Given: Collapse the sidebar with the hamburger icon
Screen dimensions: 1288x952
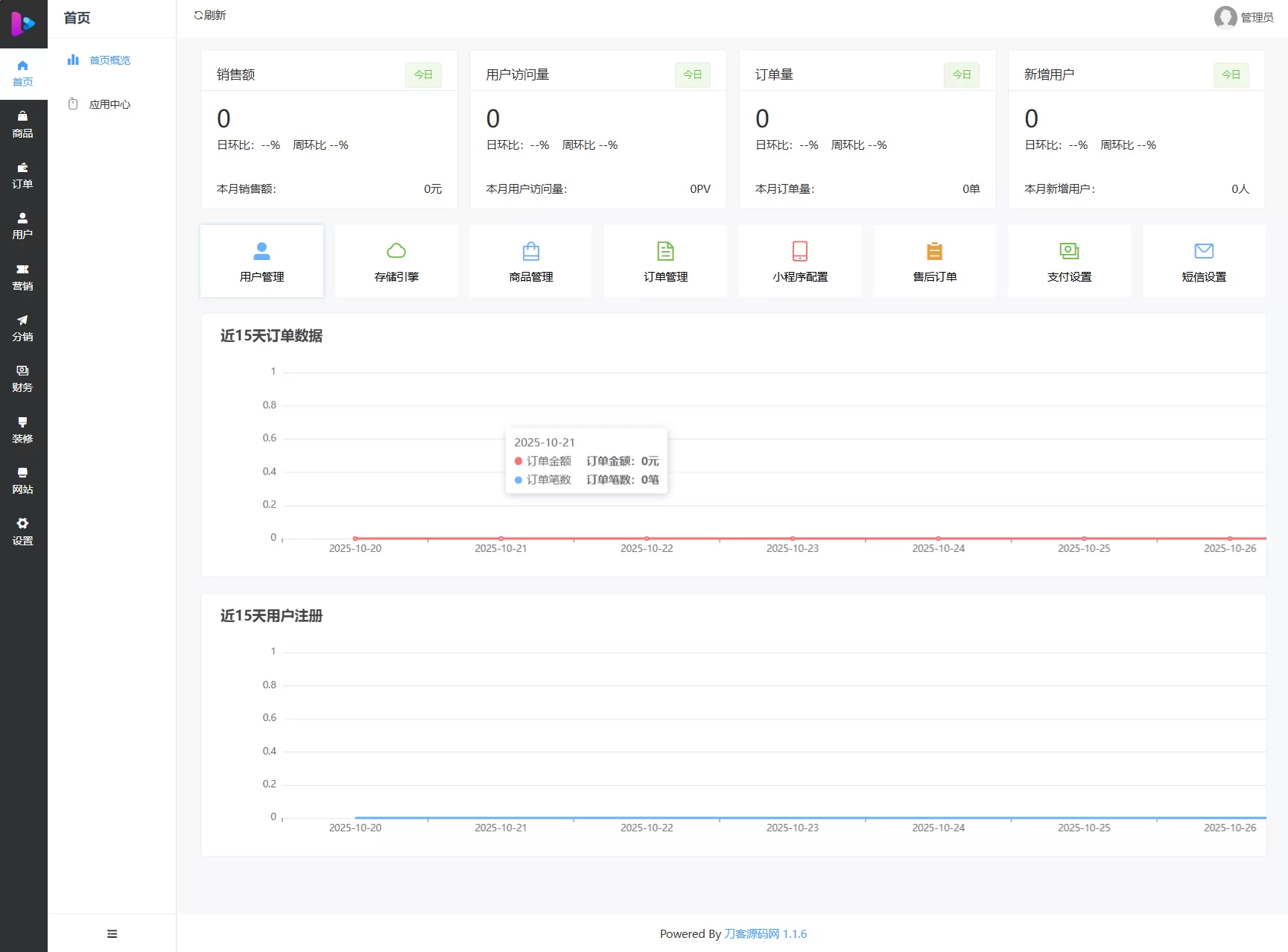Looking at the screenshot, I should (x=112, y=933).
